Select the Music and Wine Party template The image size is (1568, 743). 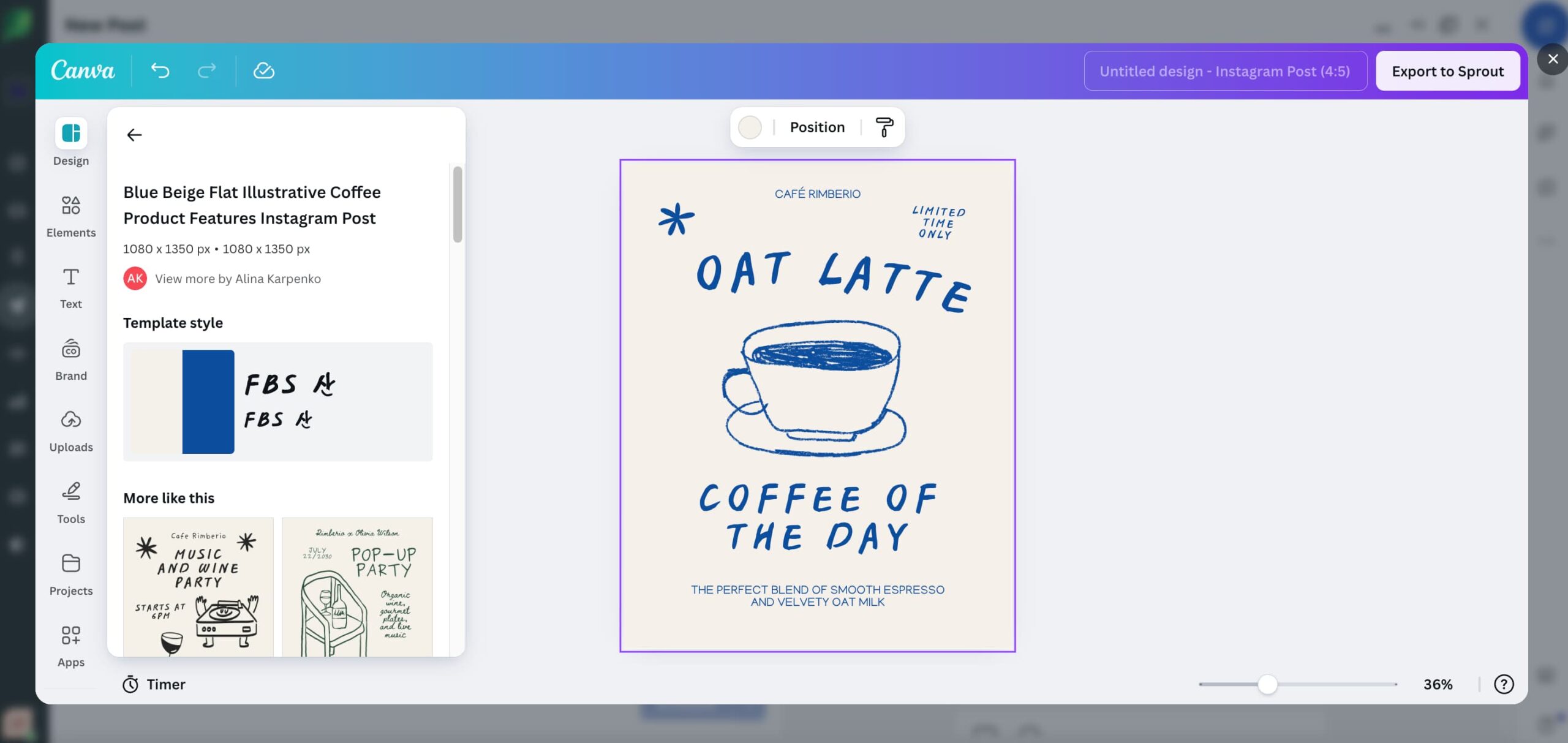(198, 586)
